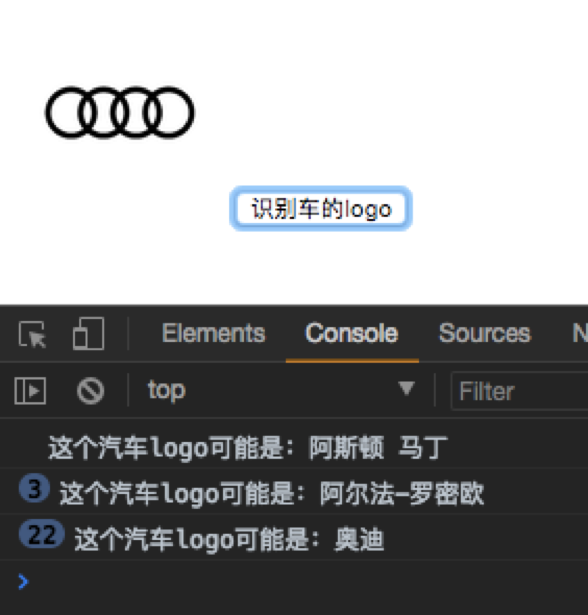Open the partially visible tab after Sources

(x=580, y=333)
